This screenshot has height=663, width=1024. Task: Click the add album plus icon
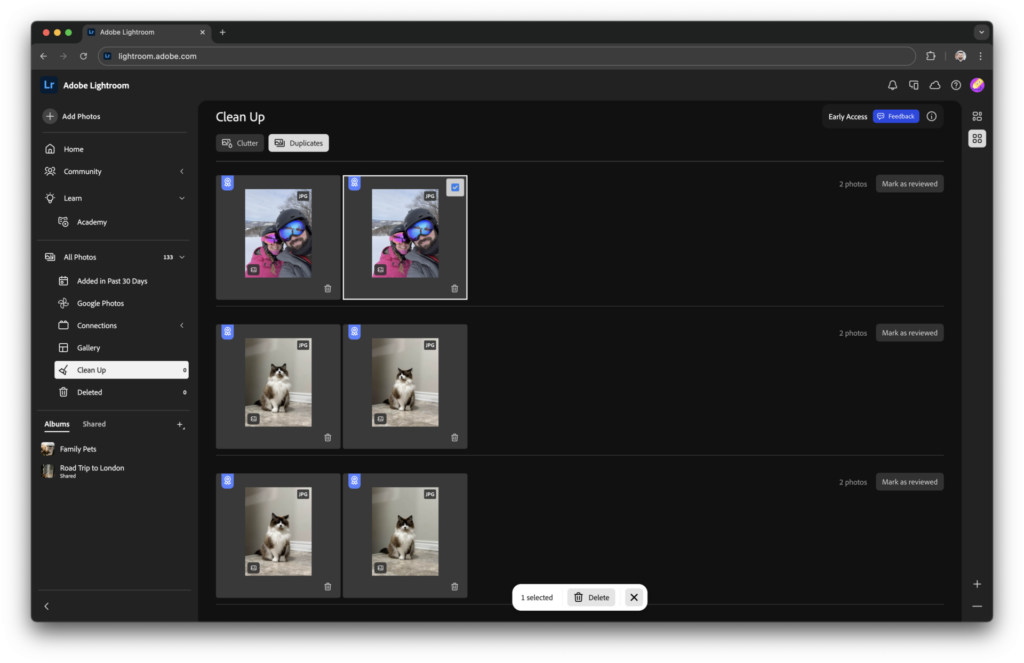pos(181,425)
